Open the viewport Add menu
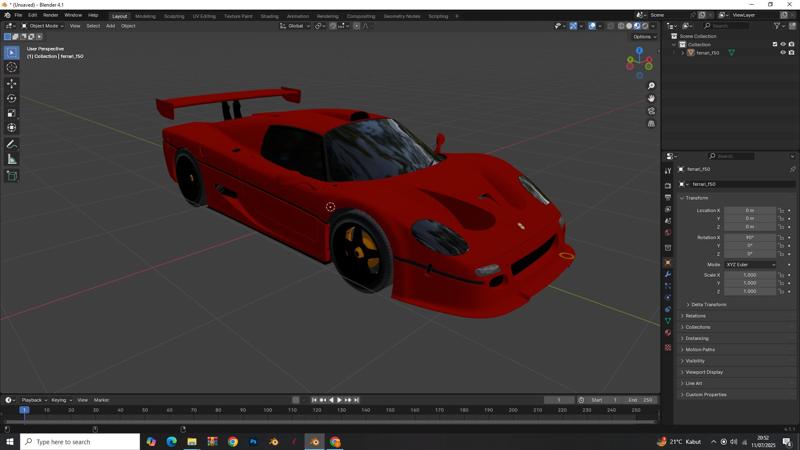Viewport: 800px width, 450px height. pyautogui.click(x=110, y=26)
